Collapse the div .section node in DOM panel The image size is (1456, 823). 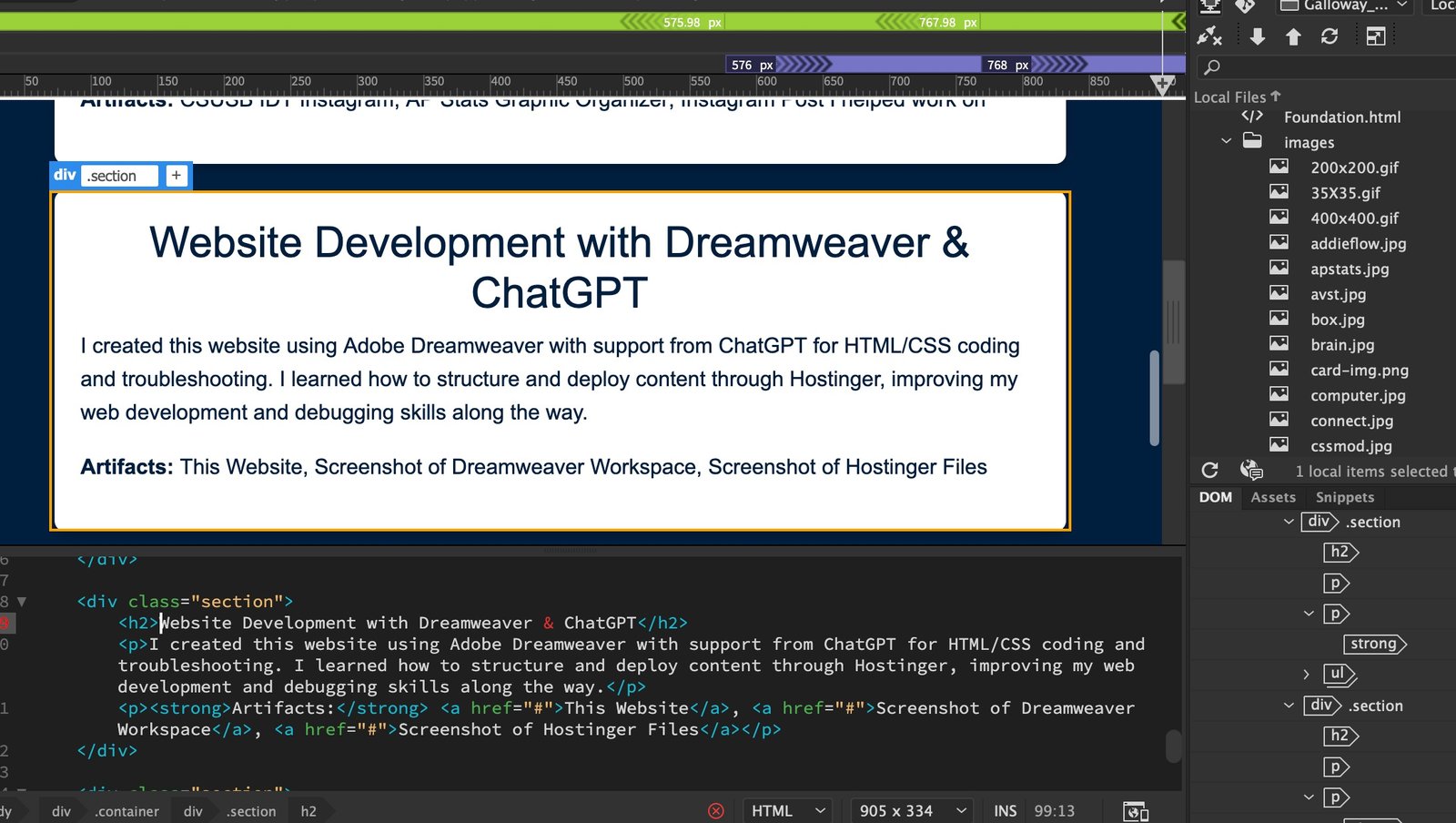tap(1288, 522)
